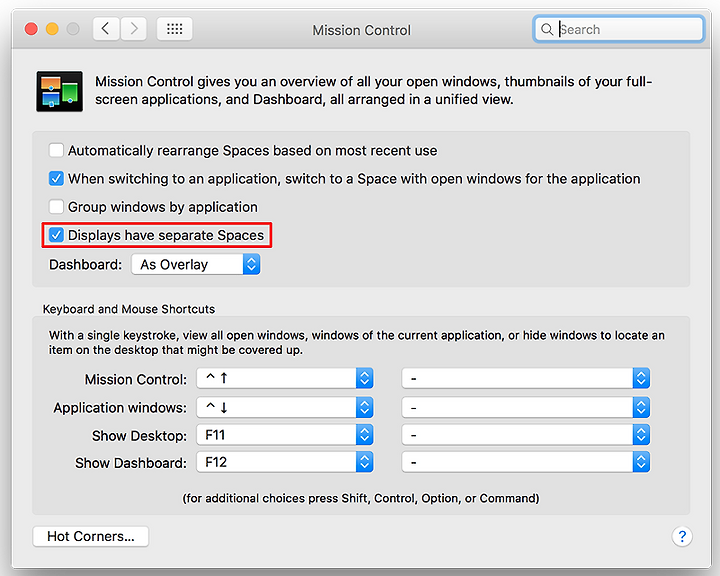The width and height of the screenshot is (720, 576).
Task: Toggle Displays have separate Spaces checkbox
Action: [x=56, y=235]
